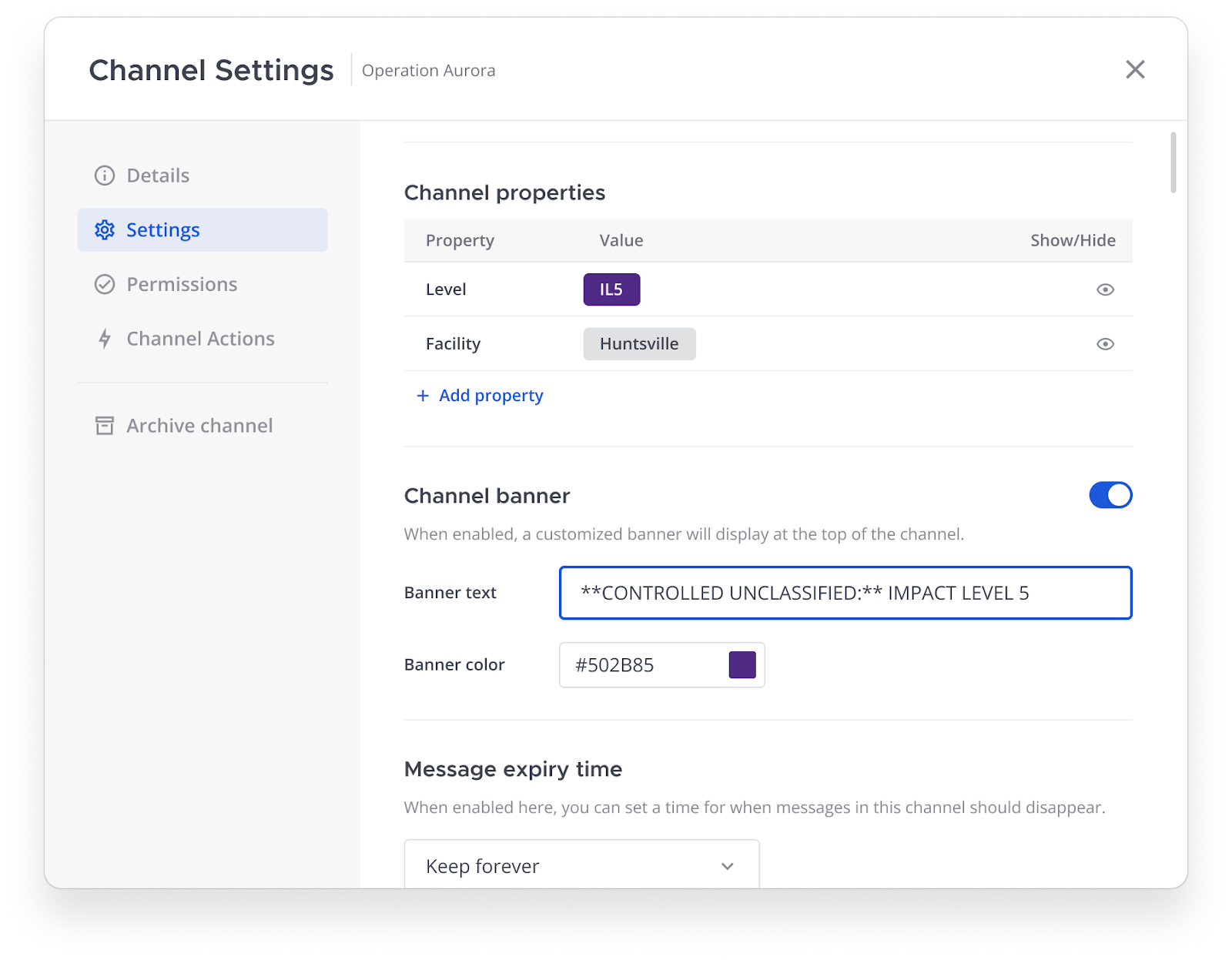Click the Operation Aurora channel name
The height and width of the screenshot is (960, 1232).
[x=428, y=70]
